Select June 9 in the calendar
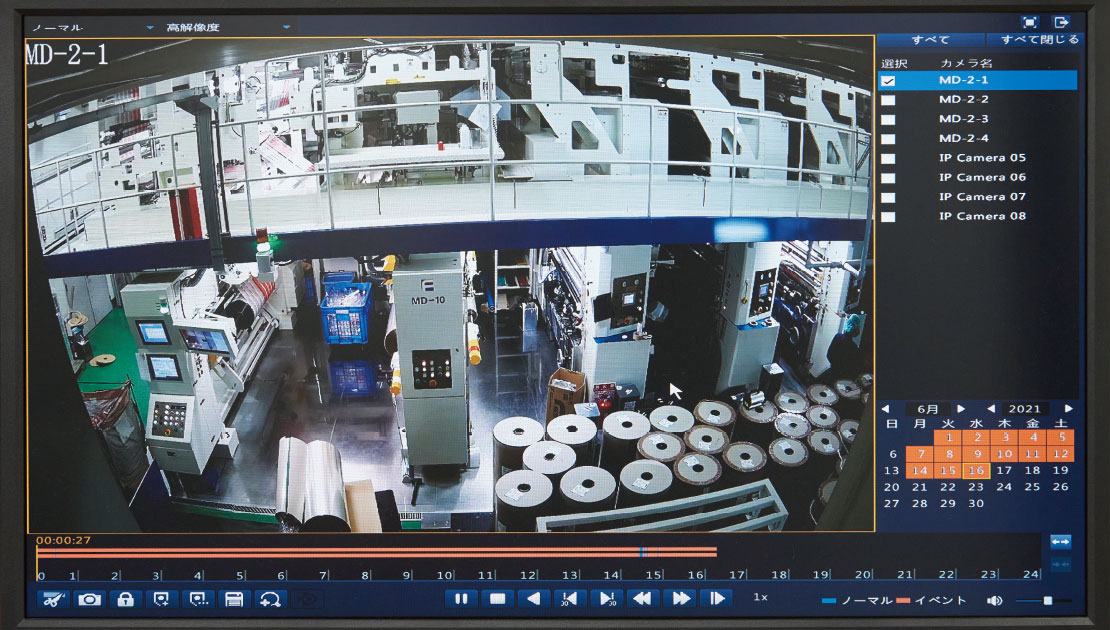Image resolution: width=1110 pixels, height=630 pixels. click(976, 454)
